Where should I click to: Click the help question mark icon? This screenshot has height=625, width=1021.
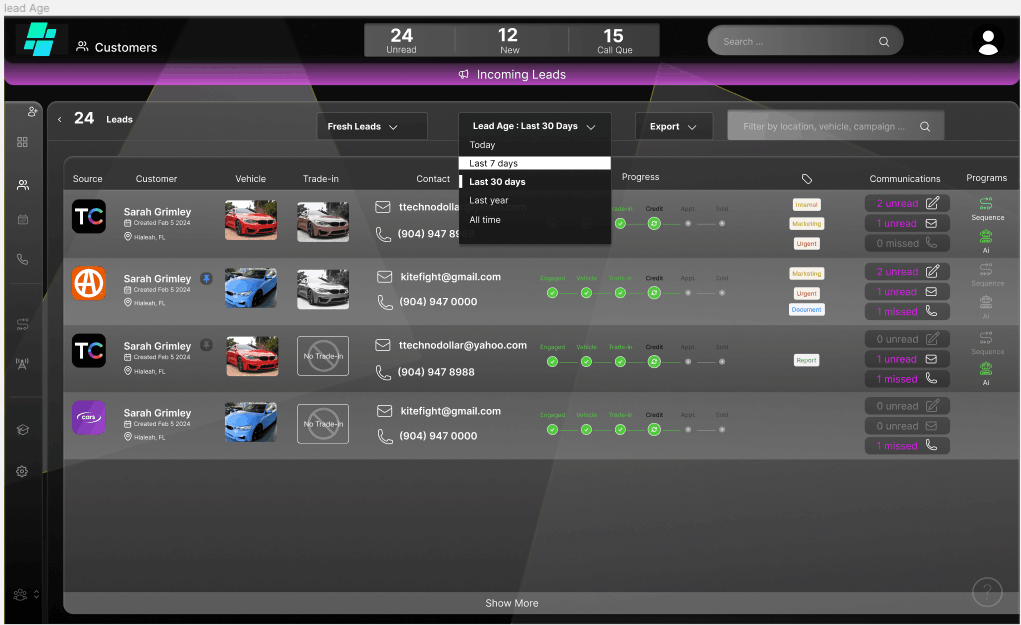tap(986, 592)
